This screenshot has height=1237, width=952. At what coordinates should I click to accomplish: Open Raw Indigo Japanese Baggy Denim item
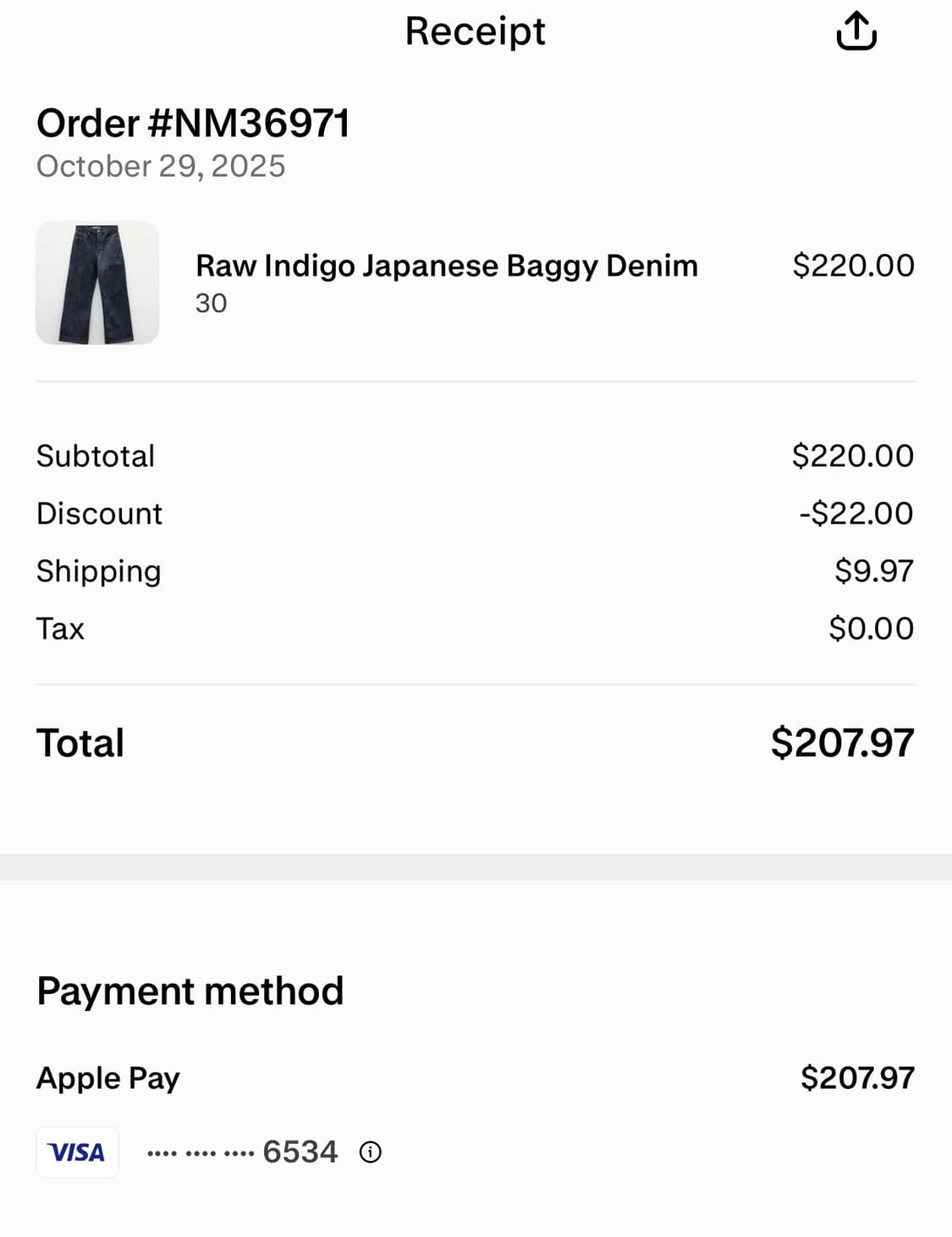446,266
